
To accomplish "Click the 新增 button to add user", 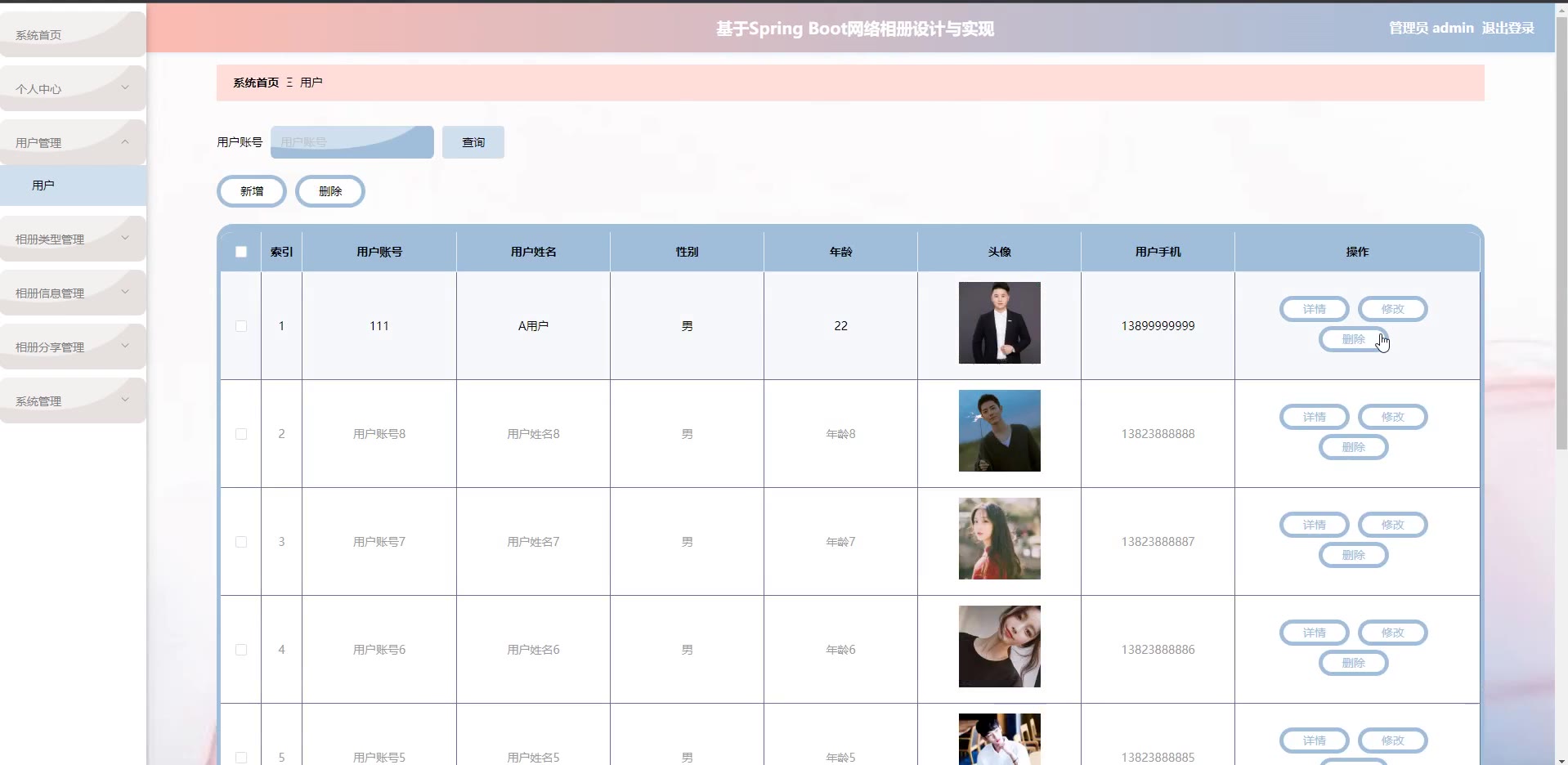I will [x=252, y=191].
